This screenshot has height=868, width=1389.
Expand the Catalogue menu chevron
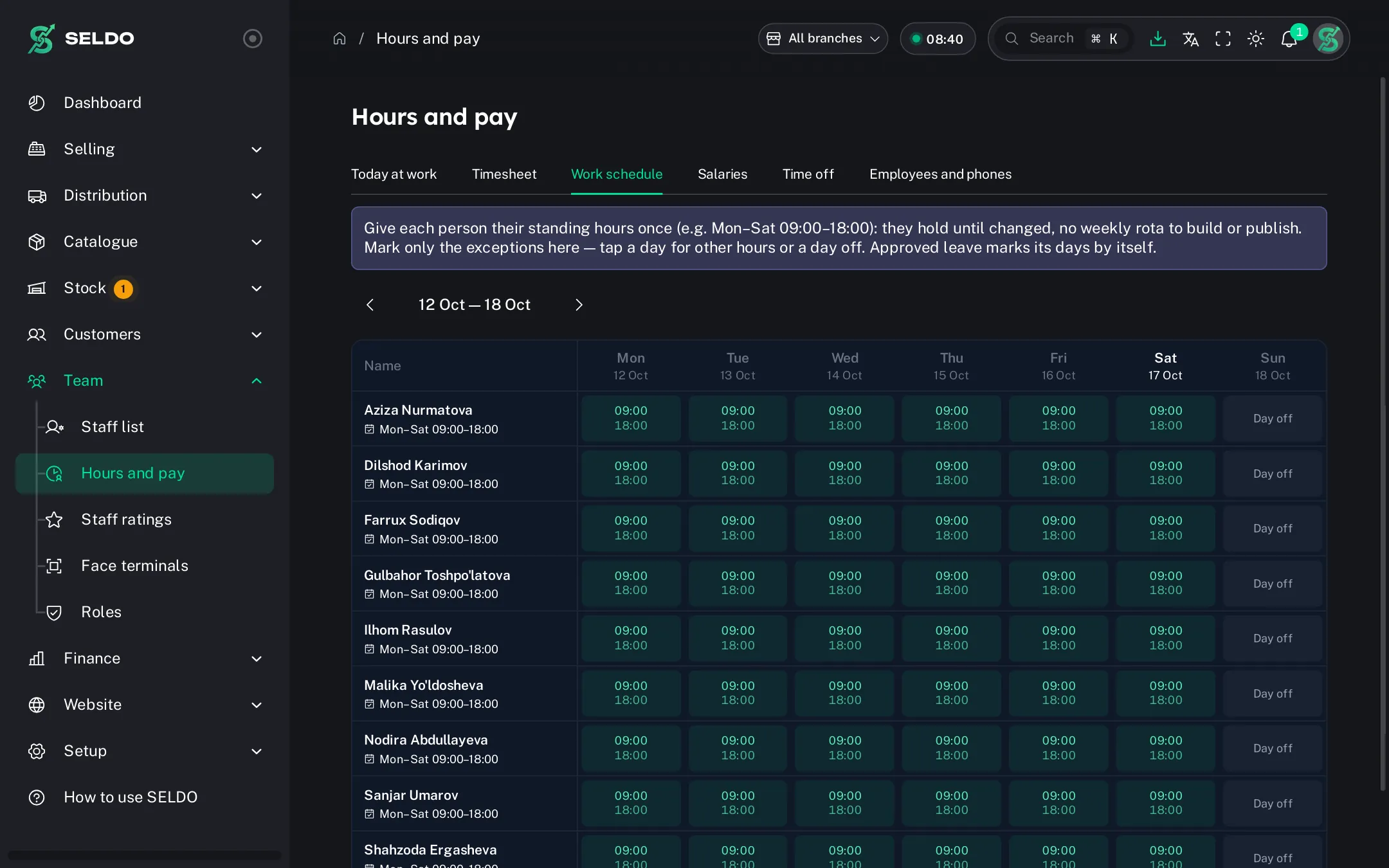257,242
